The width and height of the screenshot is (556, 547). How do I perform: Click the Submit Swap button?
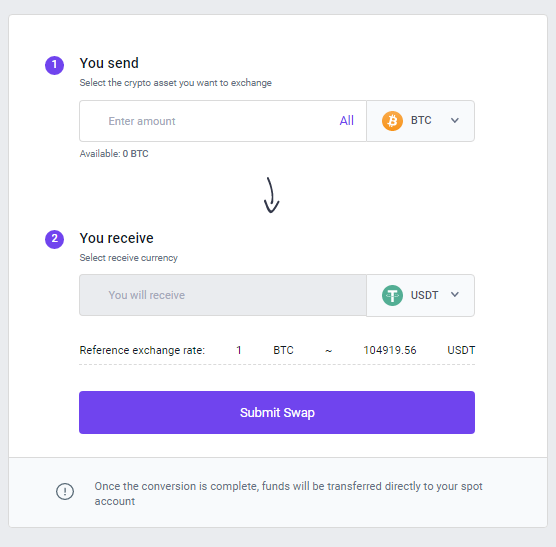point(277,412)
